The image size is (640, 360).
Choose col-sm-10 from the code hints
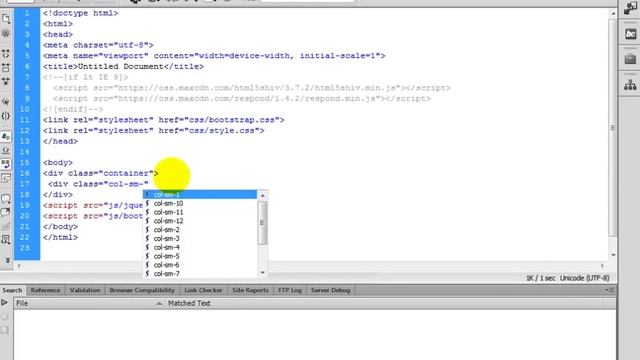pyautogui.click(x=200, y=203)
